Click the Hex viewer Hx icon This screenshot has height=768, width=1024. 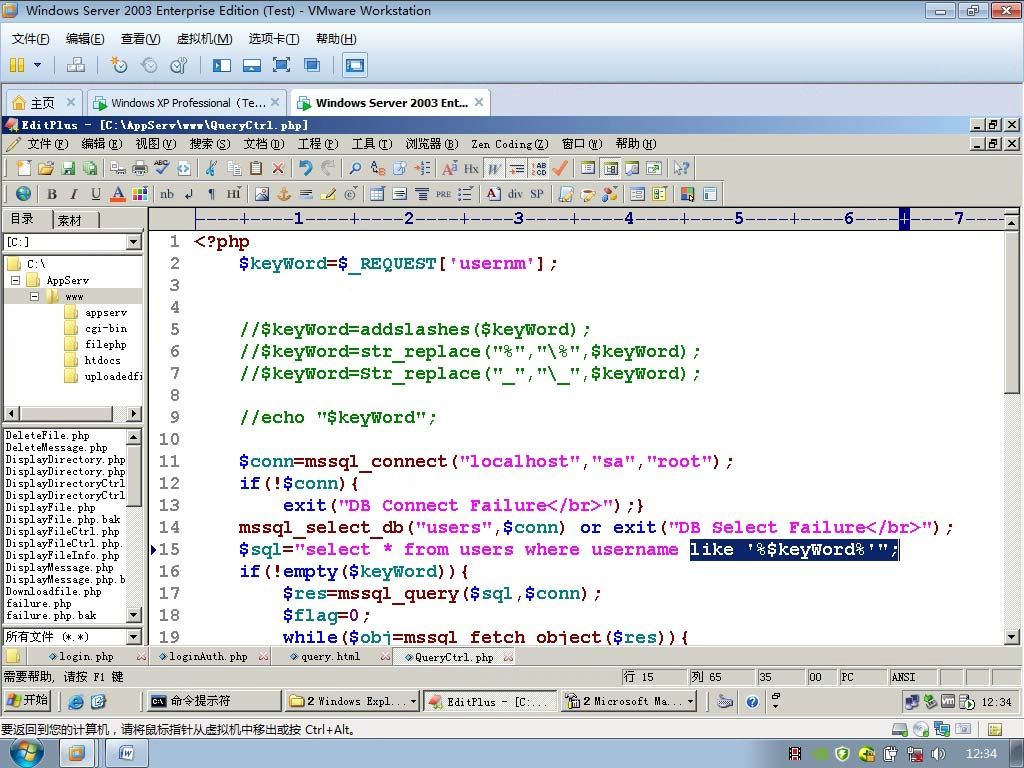pos(472,168)
